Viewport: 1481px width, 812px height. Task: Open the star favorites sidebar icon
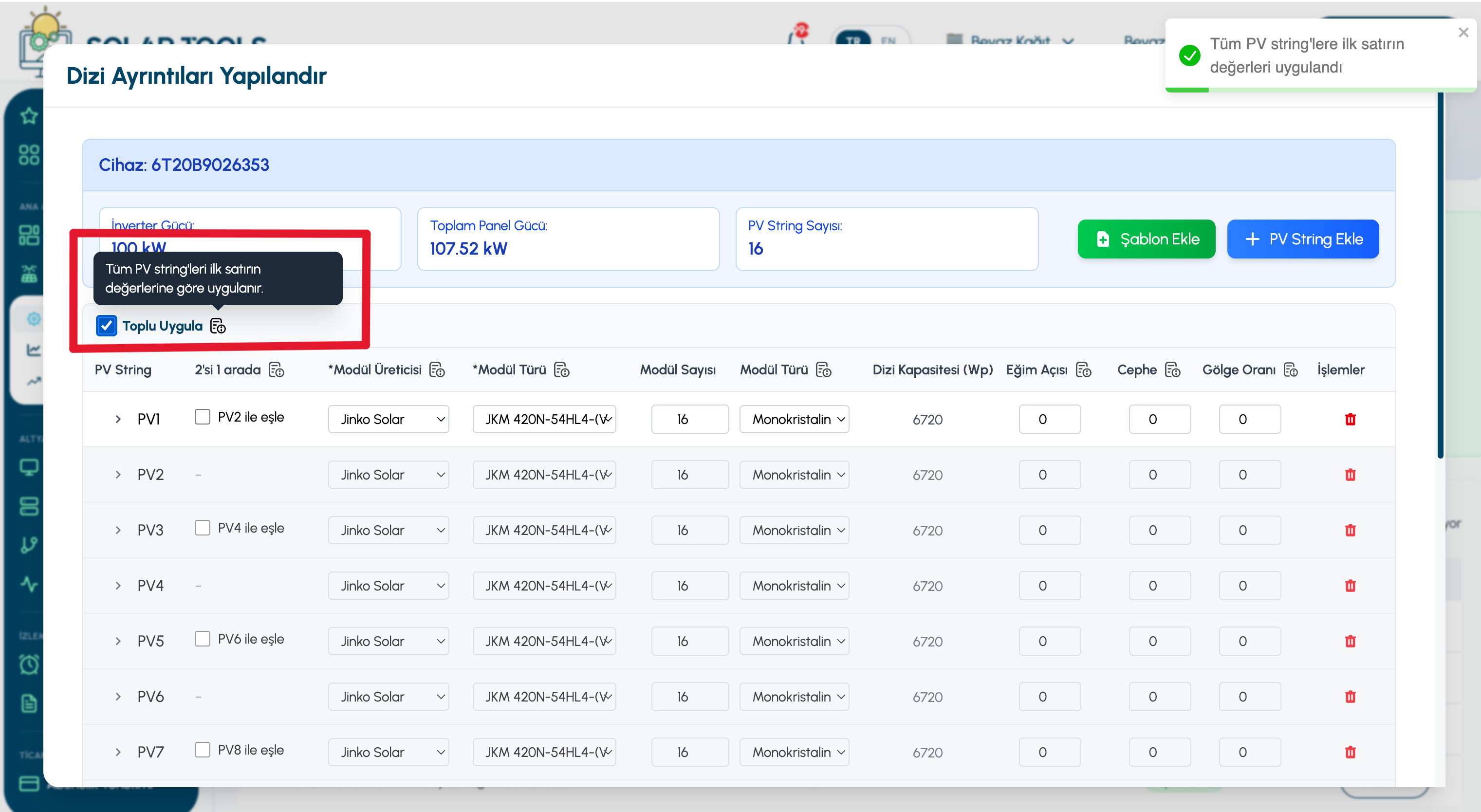click(29, 116)
